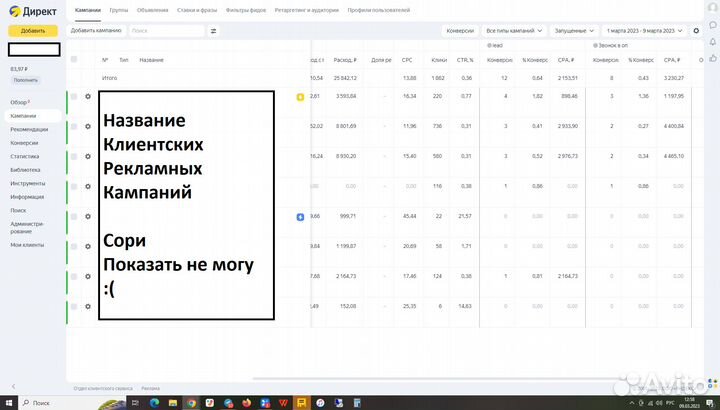Check the campaign row with CTR 0,38 and 116 clicks
Image resolution: width=720 pixels, height=410 pixels.
point(74,186)
